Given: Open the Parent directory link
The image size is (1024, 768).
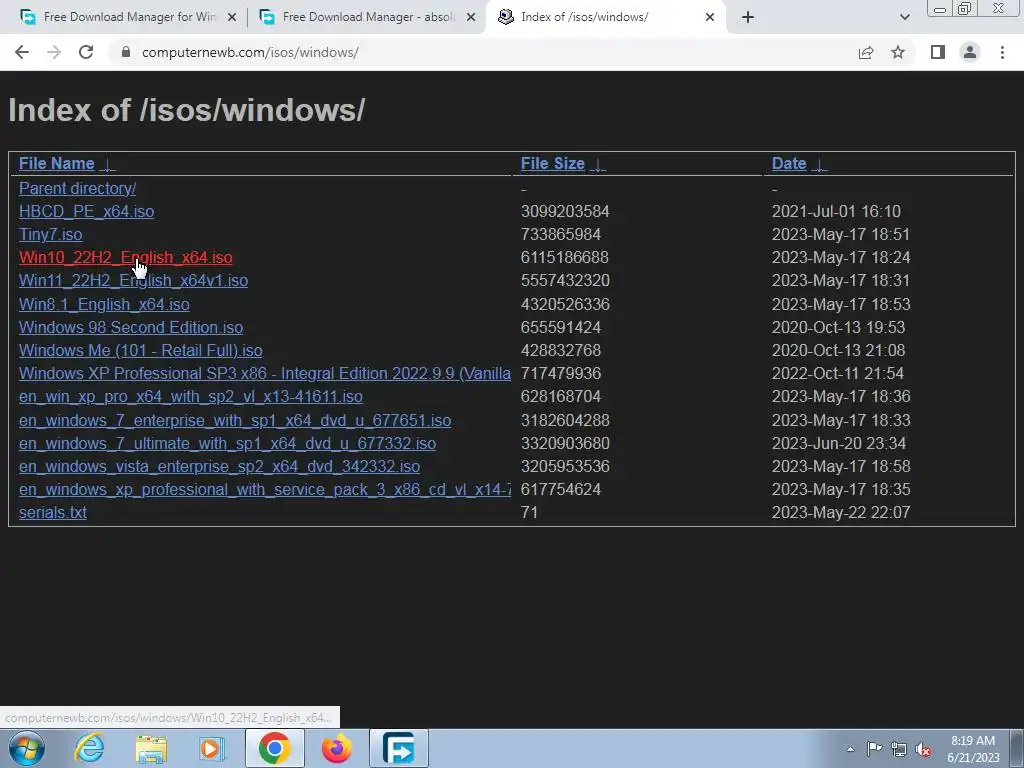Looking at the screenshot, I should pyautogui.click(x=77, y=189).
